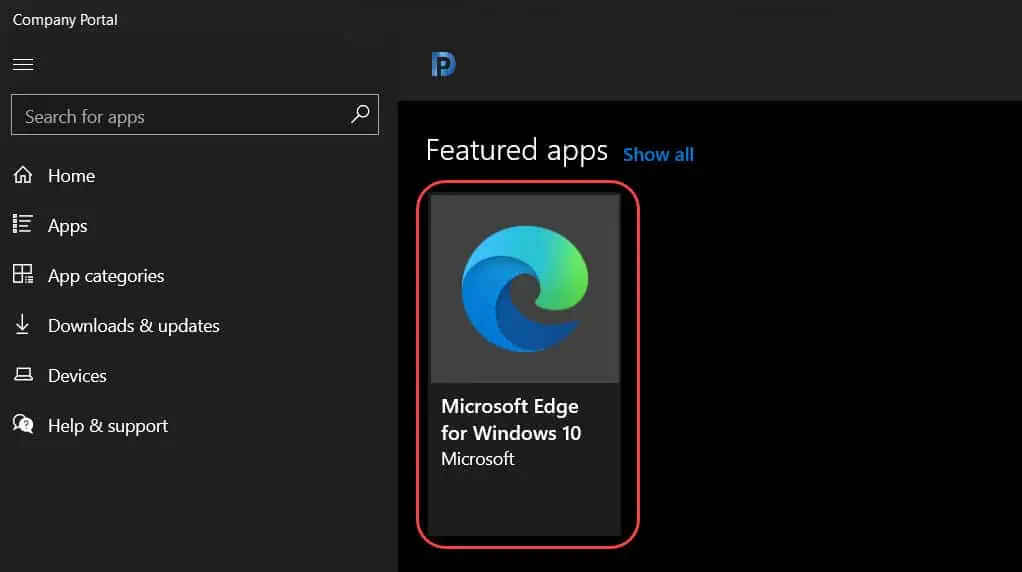Viewport: 1022px width, 572px height.
Task: Click Microsoft Edge for Windows 10 title
Action: [511, 420]
